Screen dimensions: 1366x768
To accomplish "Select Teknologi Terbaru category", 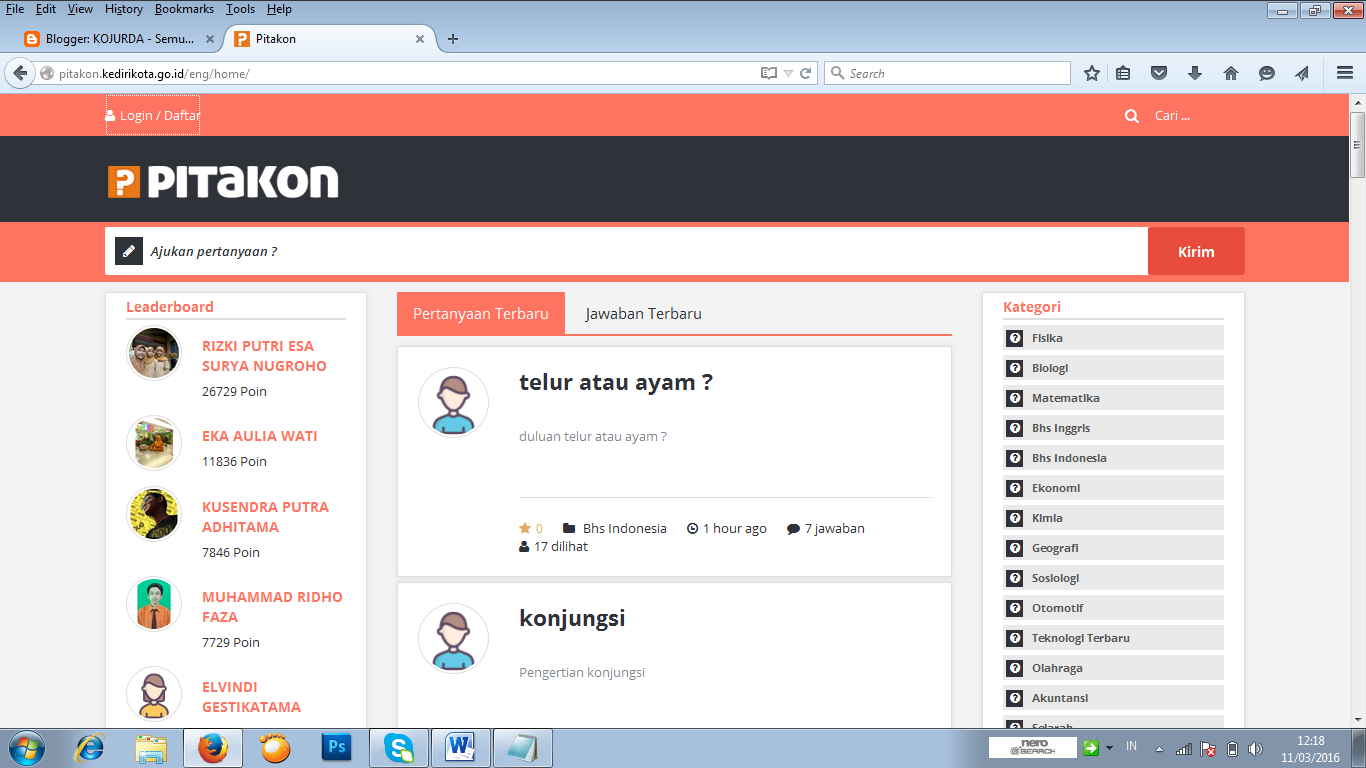I will [1113, 638].
